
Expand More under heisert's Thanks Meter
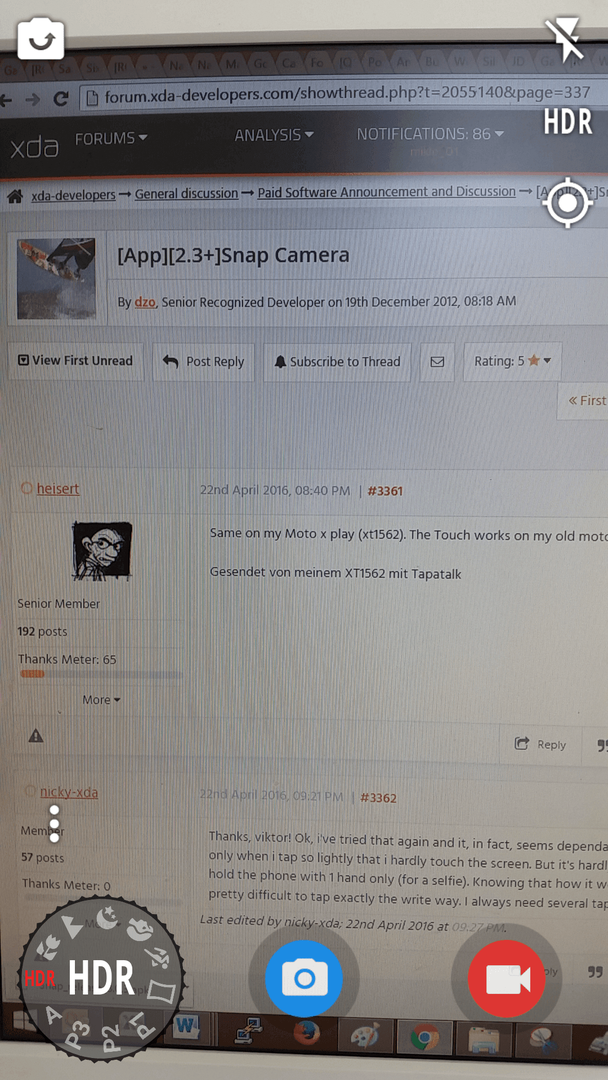pyautogui.click(x=101, y=700)
